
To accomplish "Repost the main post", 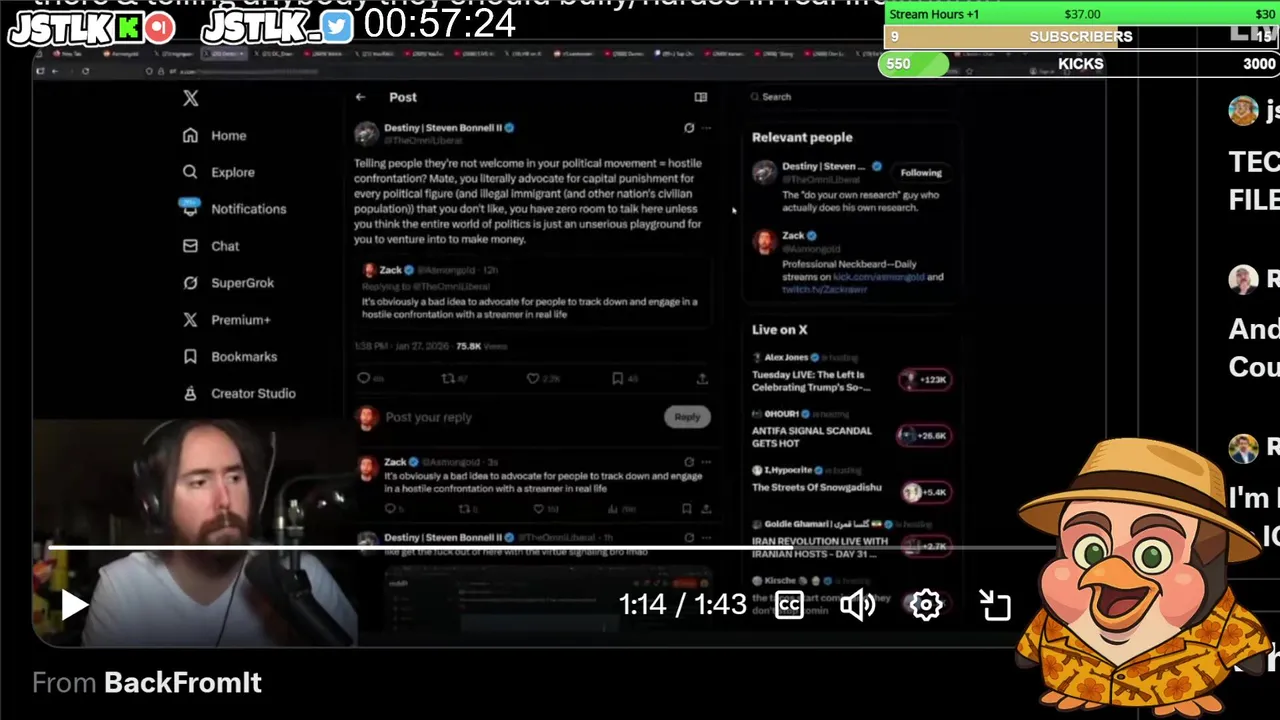I will (x=449, y=379).
